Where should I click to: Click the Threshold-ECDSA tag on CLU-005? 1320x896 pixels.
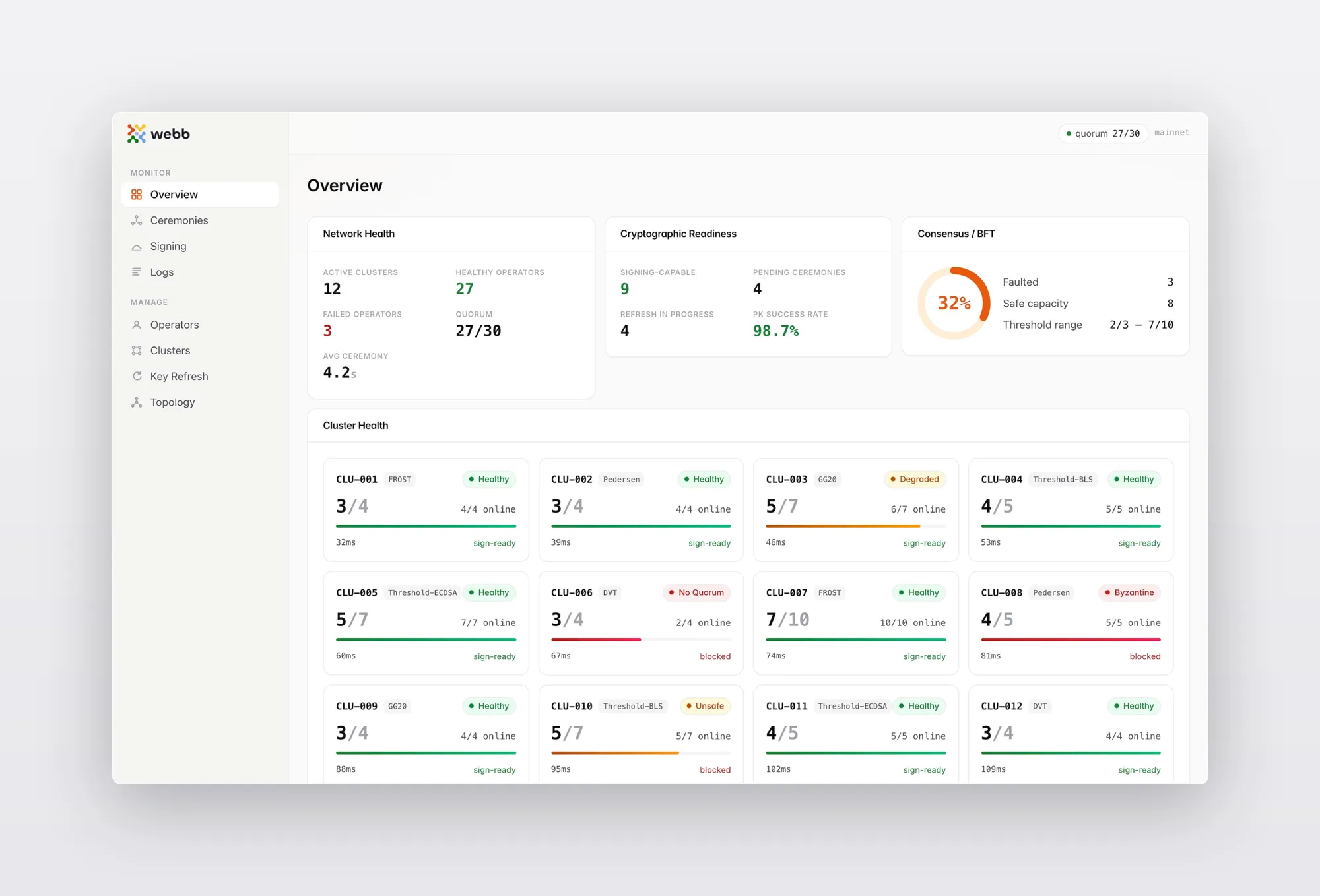click(422, 593)
